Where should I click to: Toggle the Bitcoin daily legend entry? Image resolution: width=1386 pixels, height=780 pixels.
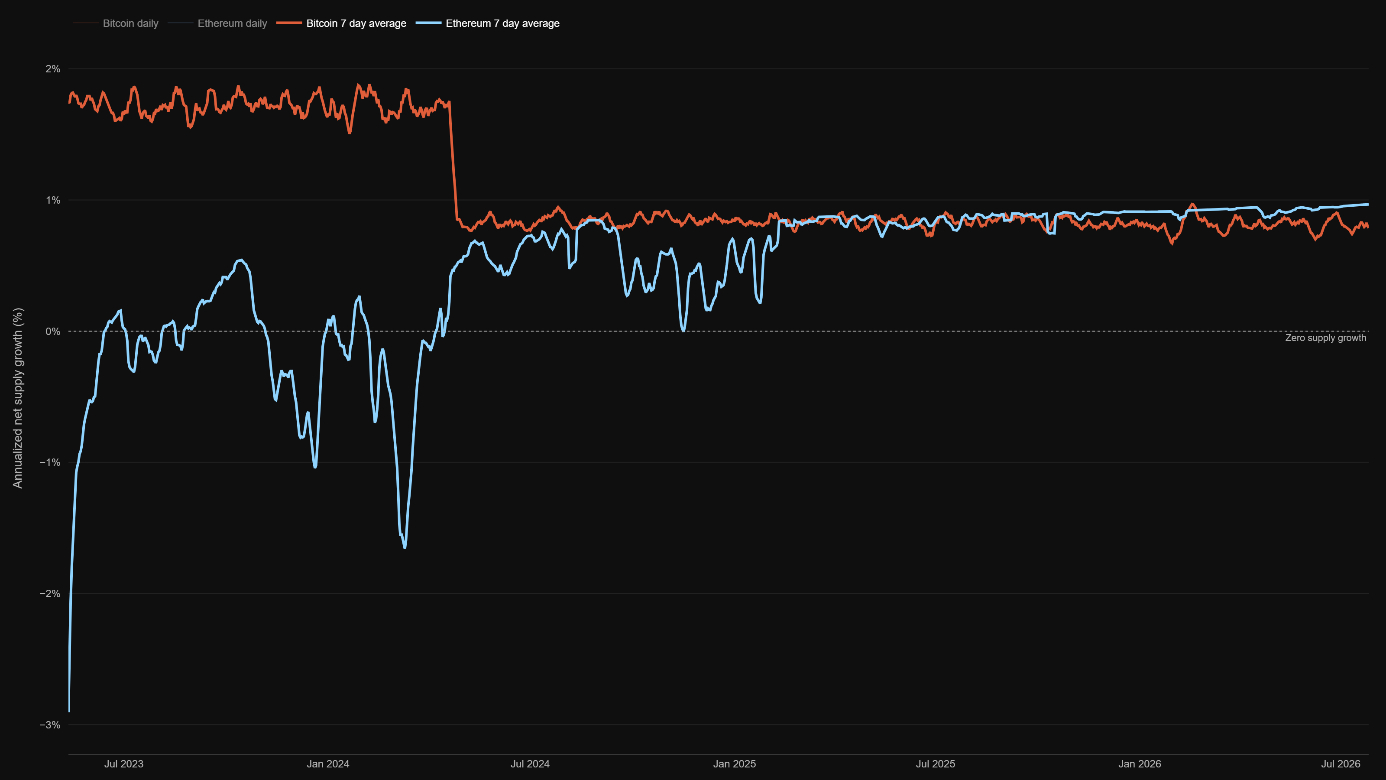[116, 23]
